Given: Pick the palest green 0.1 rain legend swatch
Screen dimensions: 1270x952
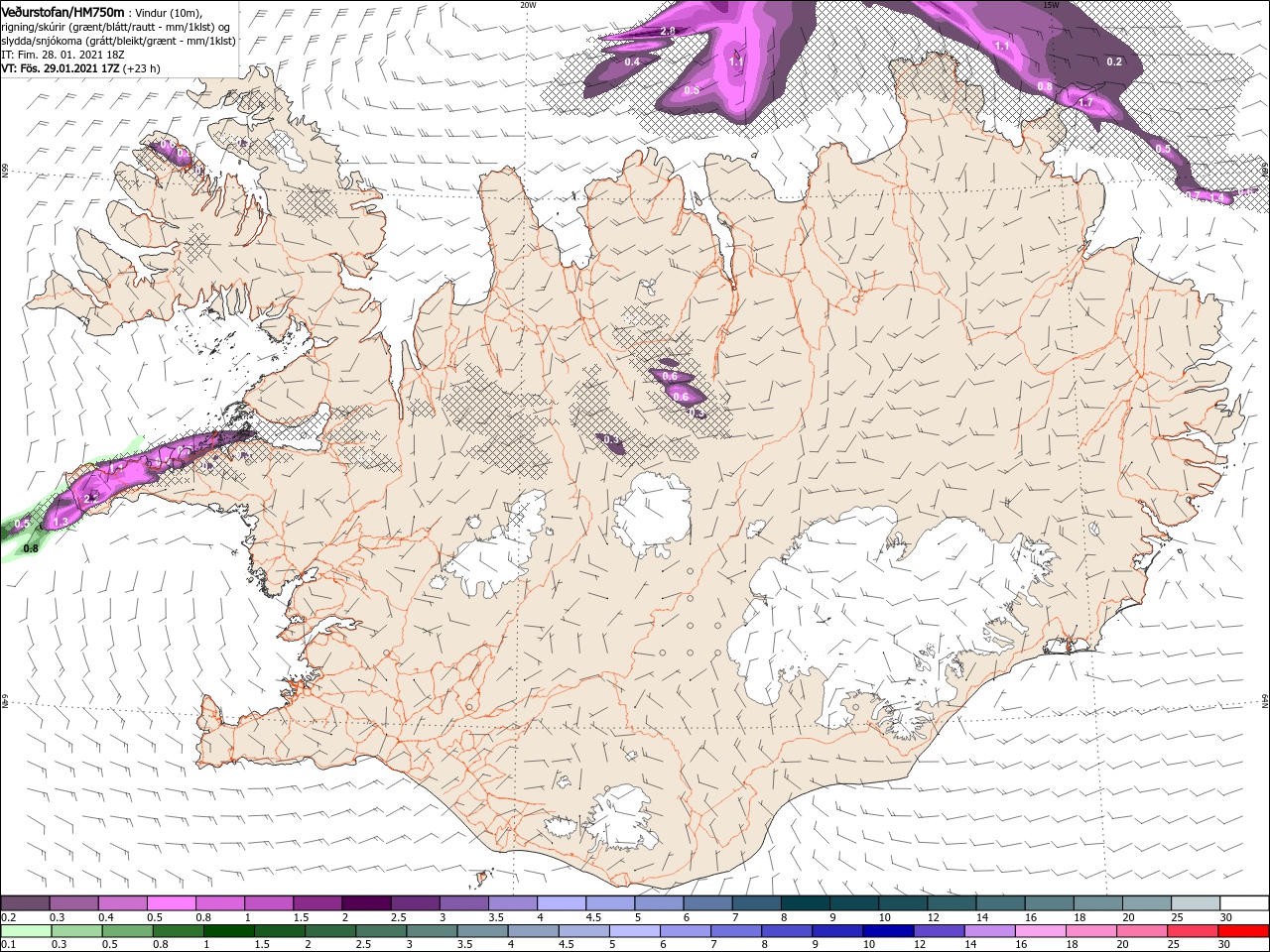Looking at the screenshot, I should click(x=25, y=931).
